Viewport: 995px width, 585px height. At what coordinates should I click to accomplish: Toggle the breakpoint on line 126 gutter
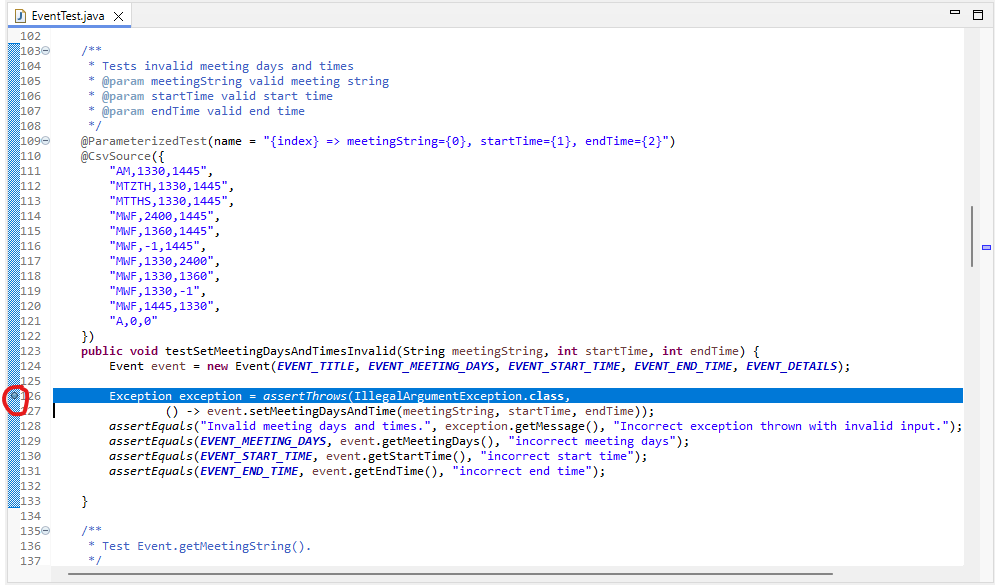coord(16,396)
